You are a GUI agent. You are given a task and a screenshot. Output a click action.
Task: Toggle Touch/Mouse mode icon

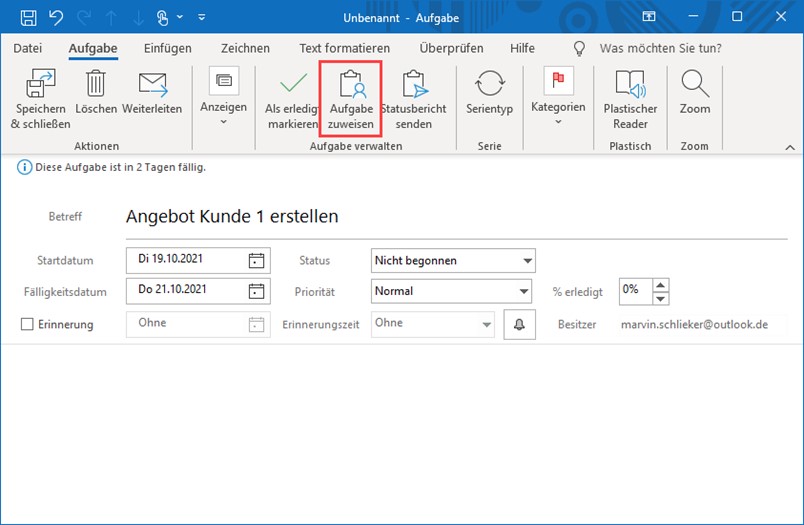coord(162,18)
